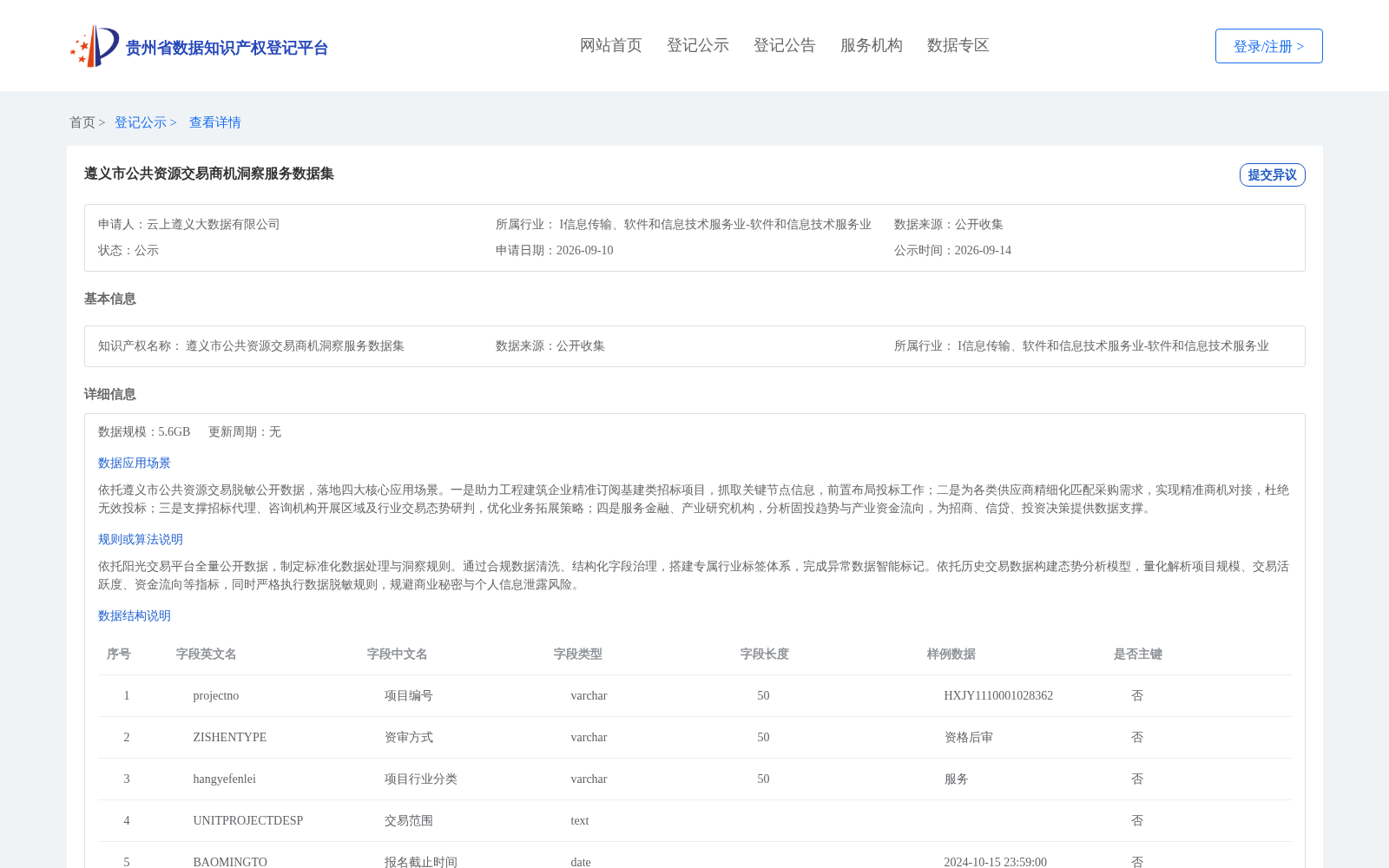1389x868 pixels.
Task: Click the sample value HXJY1110001028362
Action: pyautogui.click(x=998, y=696)
